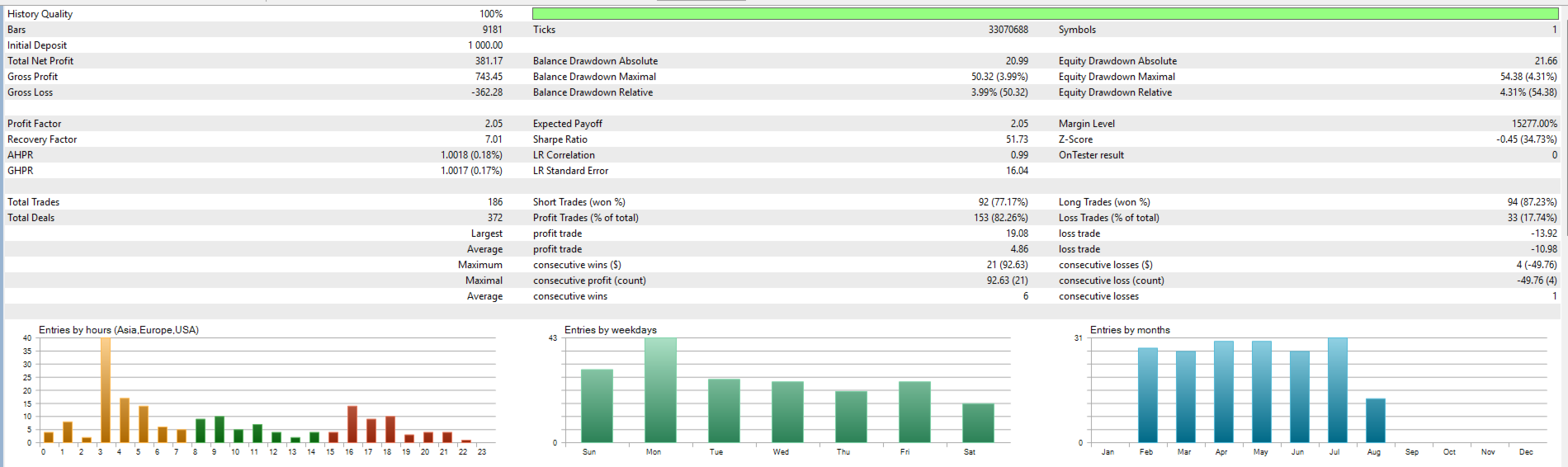Screen dimensions: 1568x467
Task: Click the Jul bar in months chart
Action: [1338, 390]
